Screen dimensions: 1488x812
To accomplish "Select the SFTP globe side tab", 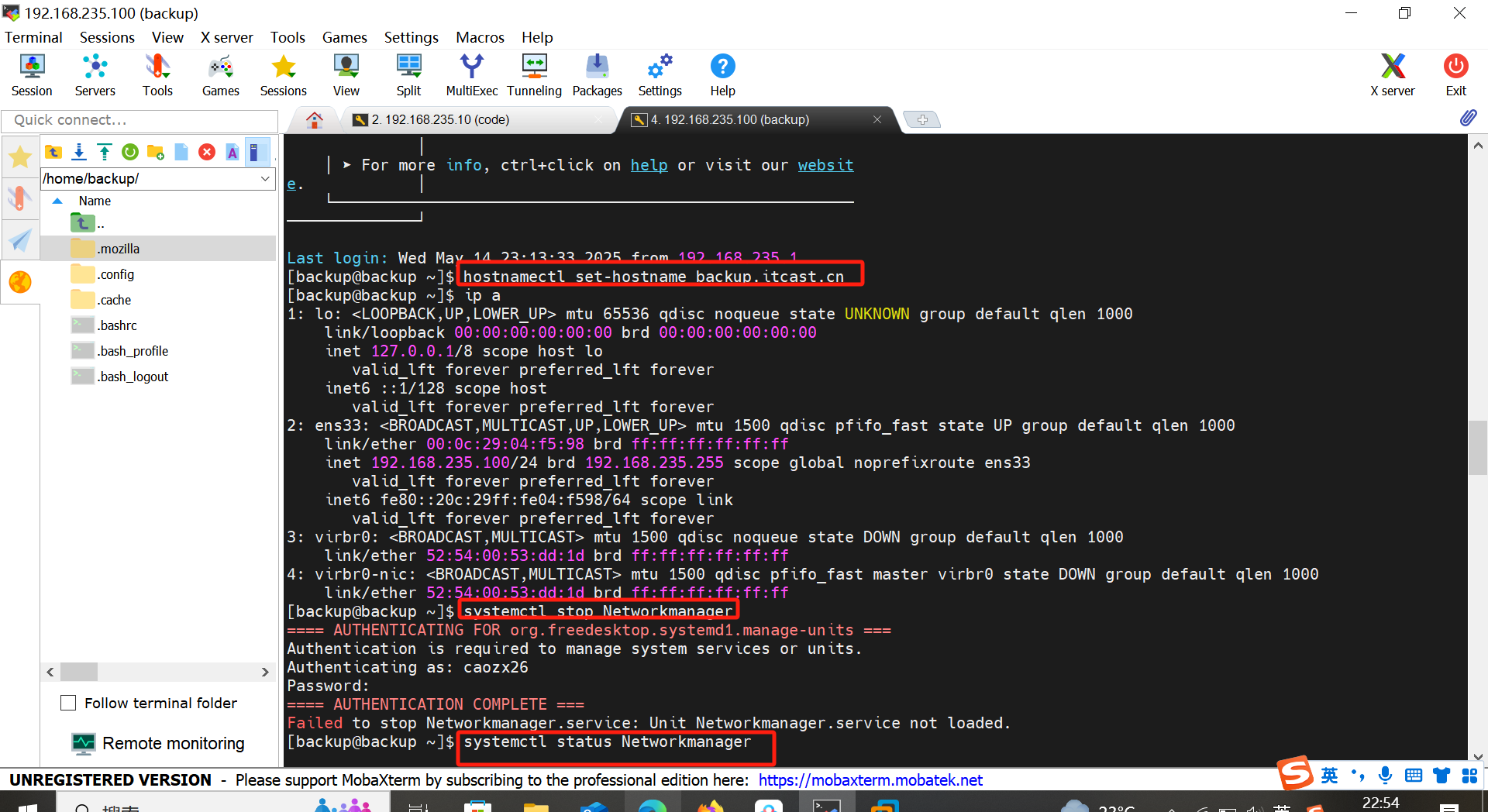I will [x=20, y=282].
